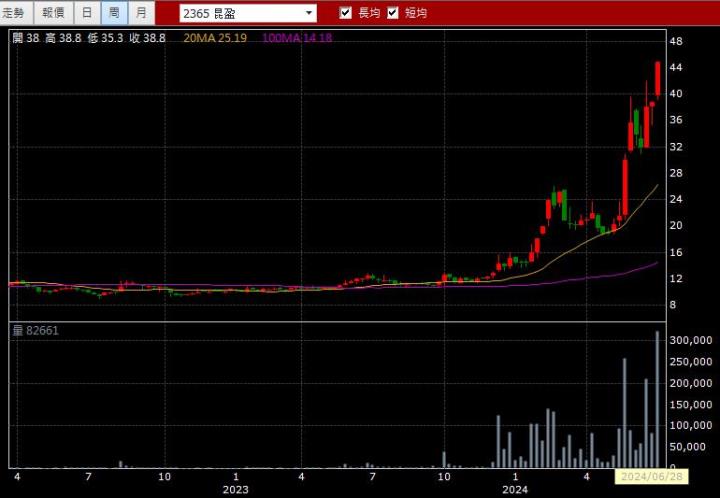
Task: Click the 2023 year label on time axis
Action: (235, 489)
